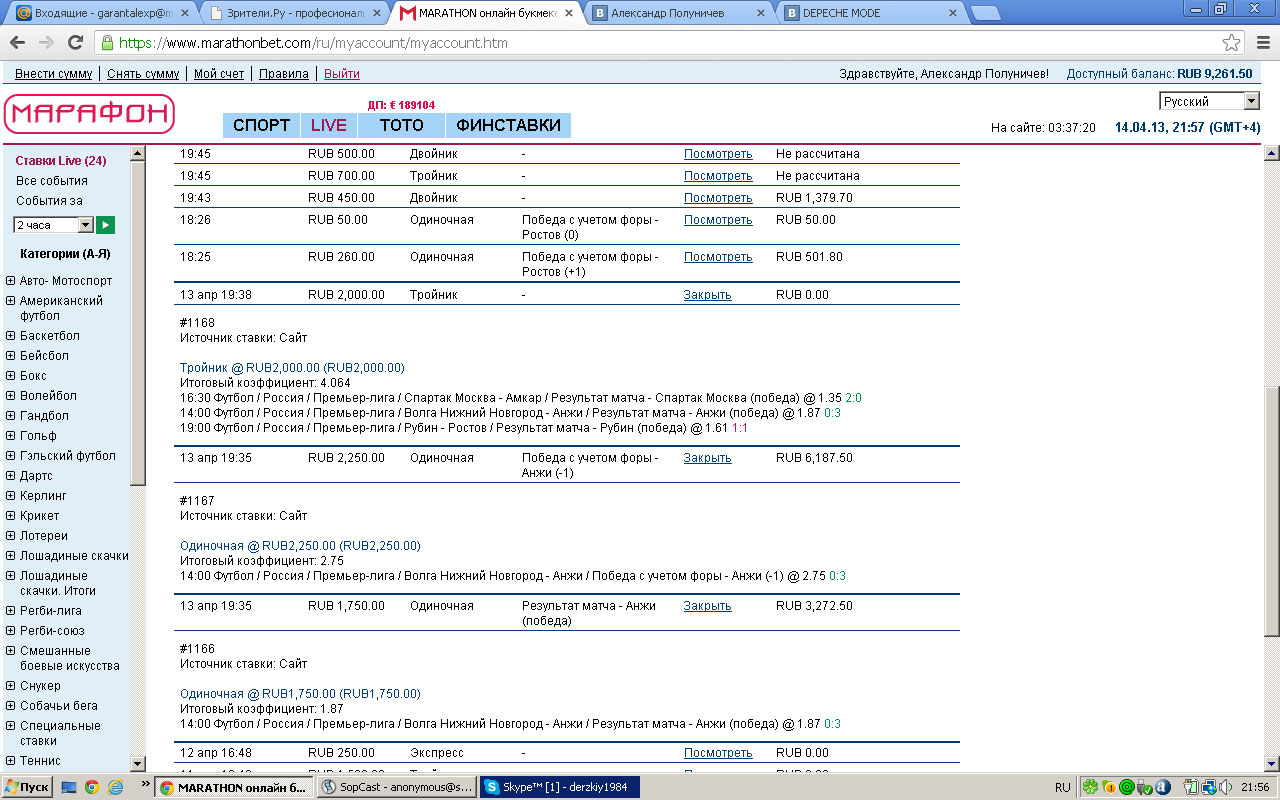
Task: Click the Собачьи бега category link
Action: tap(59, 706)
